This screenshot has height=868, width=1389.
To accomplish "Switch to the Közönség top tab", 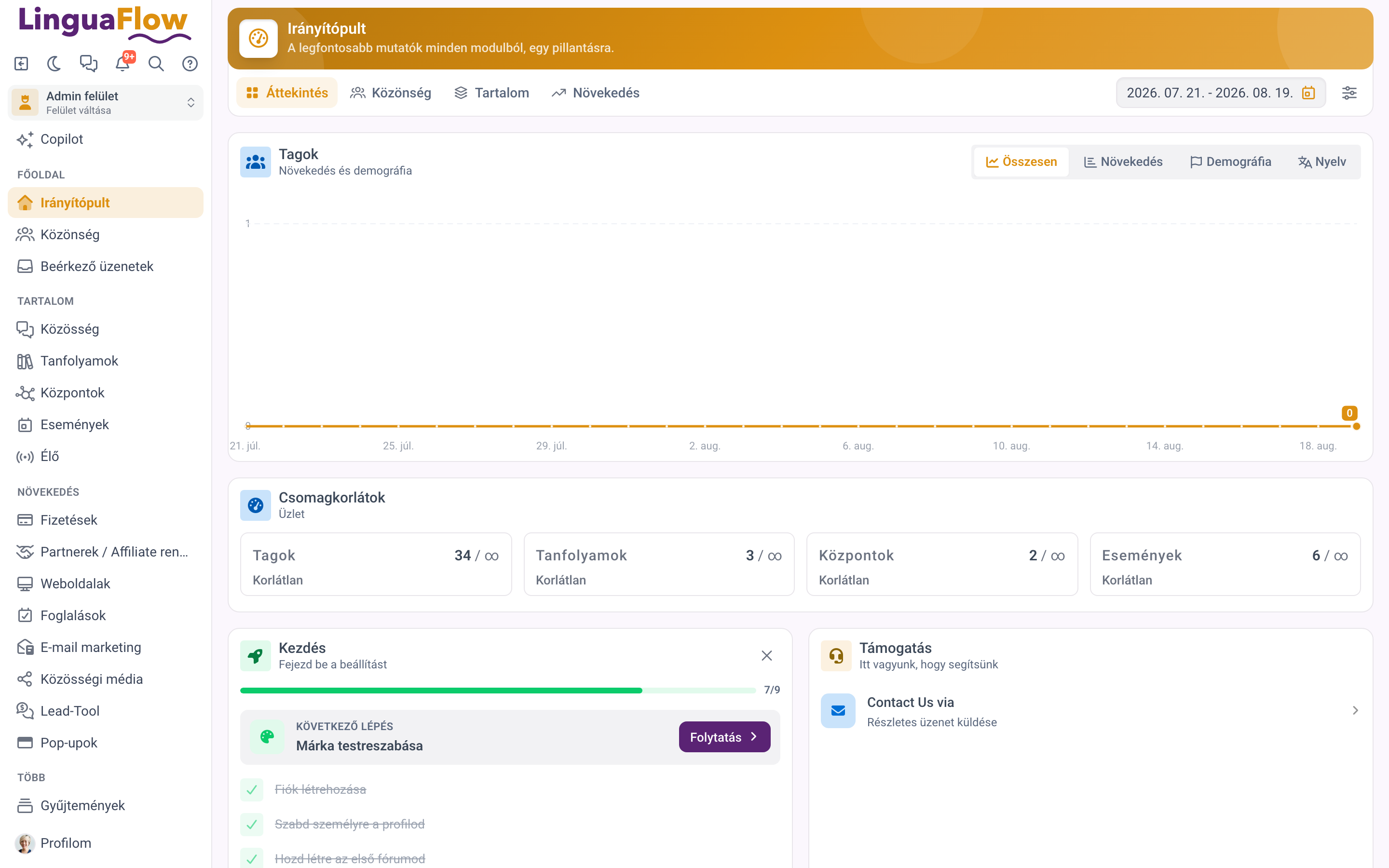I will click(391, 93).
